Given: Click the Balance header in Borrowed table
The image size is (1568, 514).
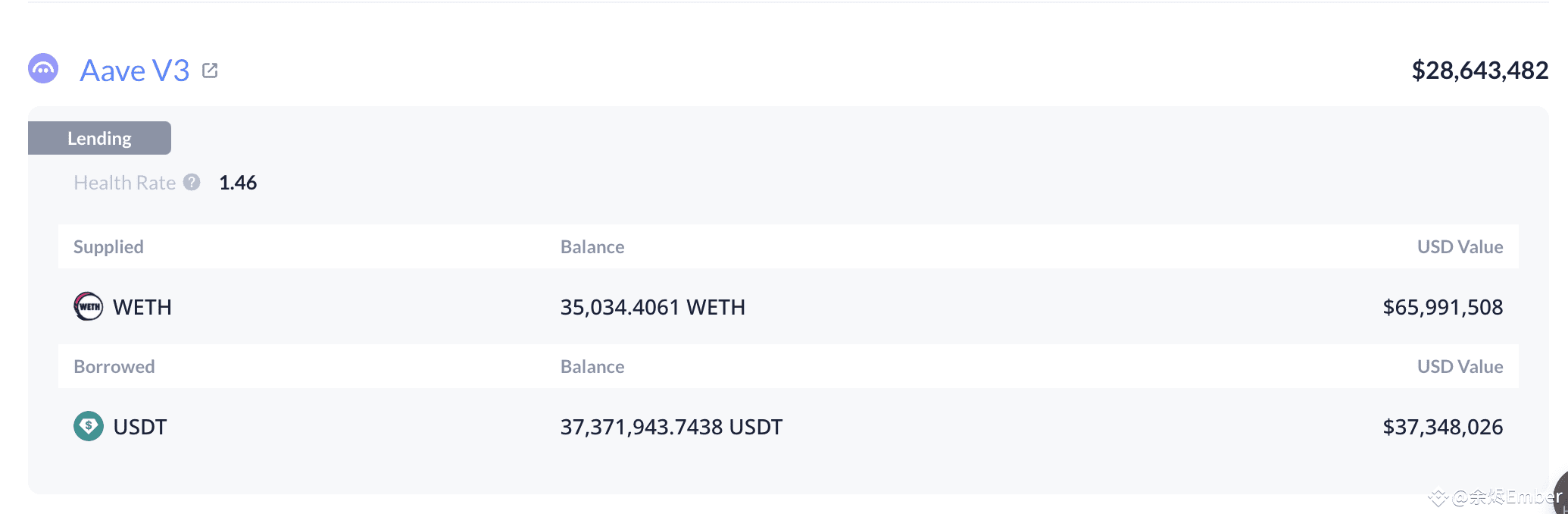Looking at the screenshot, I should click(x=592, y=366).
